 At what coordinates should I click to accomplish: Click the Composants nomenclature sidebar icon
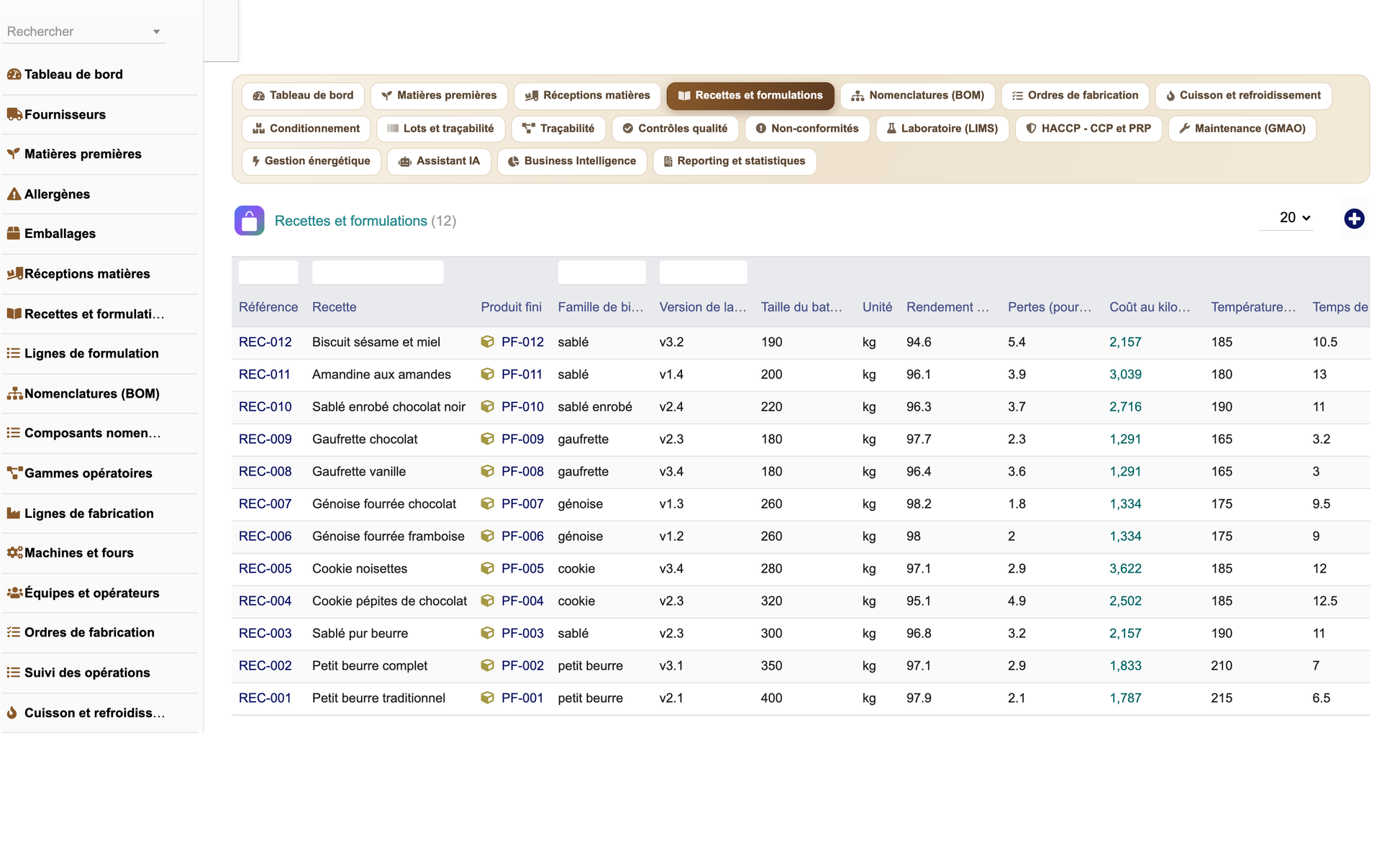14,433
